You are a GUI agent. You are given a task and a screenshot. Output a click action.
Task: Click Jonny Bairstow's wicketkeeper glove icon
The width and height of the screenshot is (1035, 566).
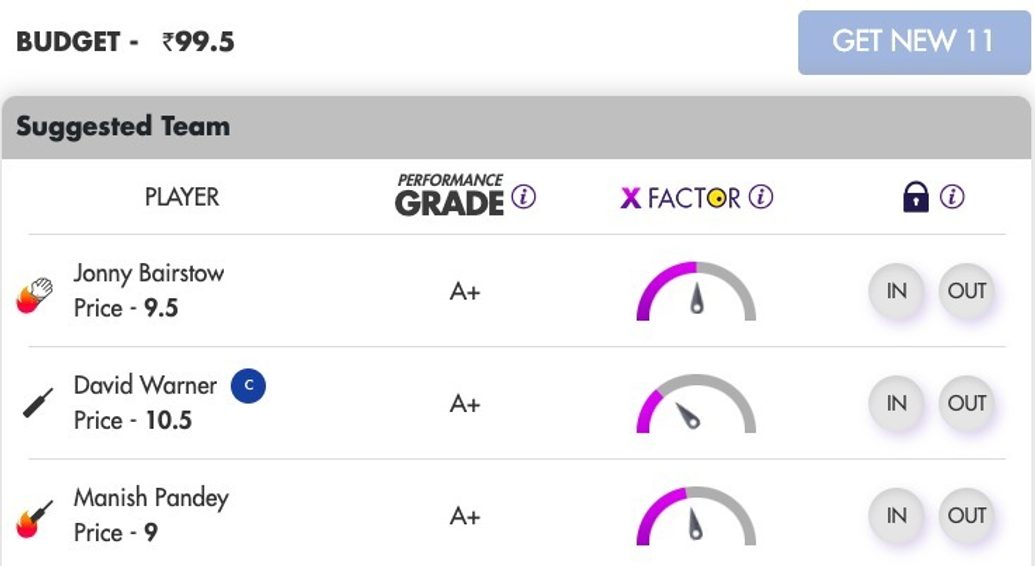coord(36,295)
